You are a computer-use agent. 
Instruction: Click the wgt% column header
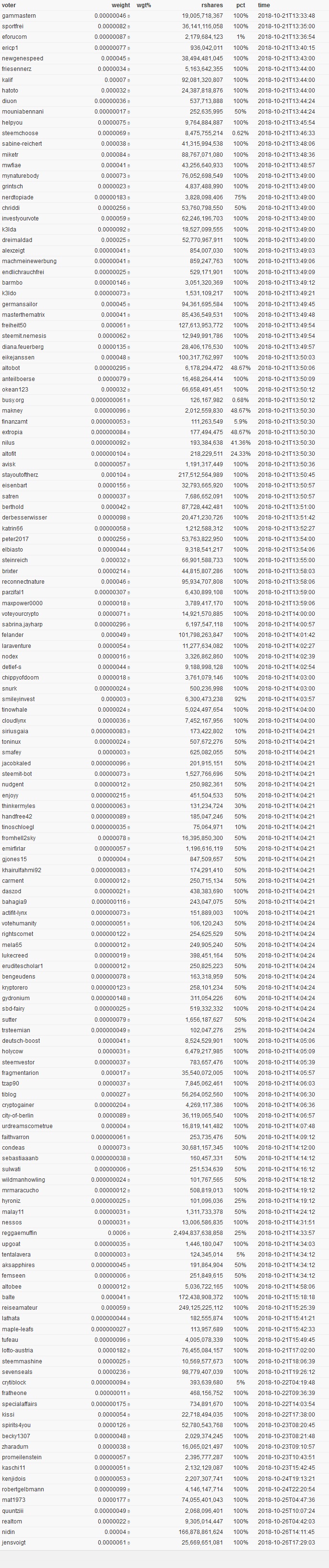pos(144,5)
